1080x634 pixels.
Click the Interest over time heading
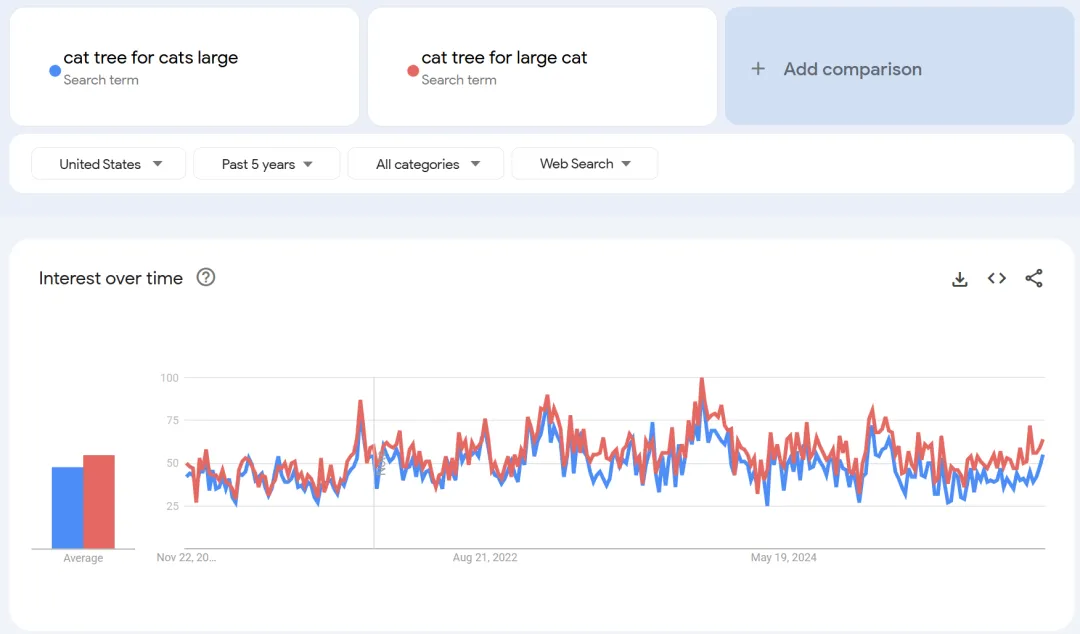click(x=111, y=278)
